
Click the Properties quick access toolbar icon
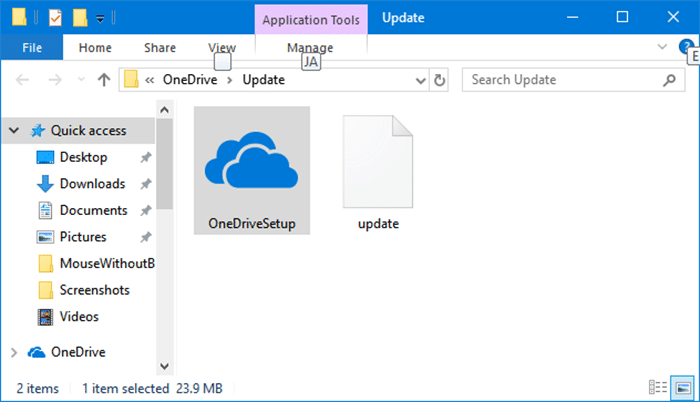[x=55, y=18]
